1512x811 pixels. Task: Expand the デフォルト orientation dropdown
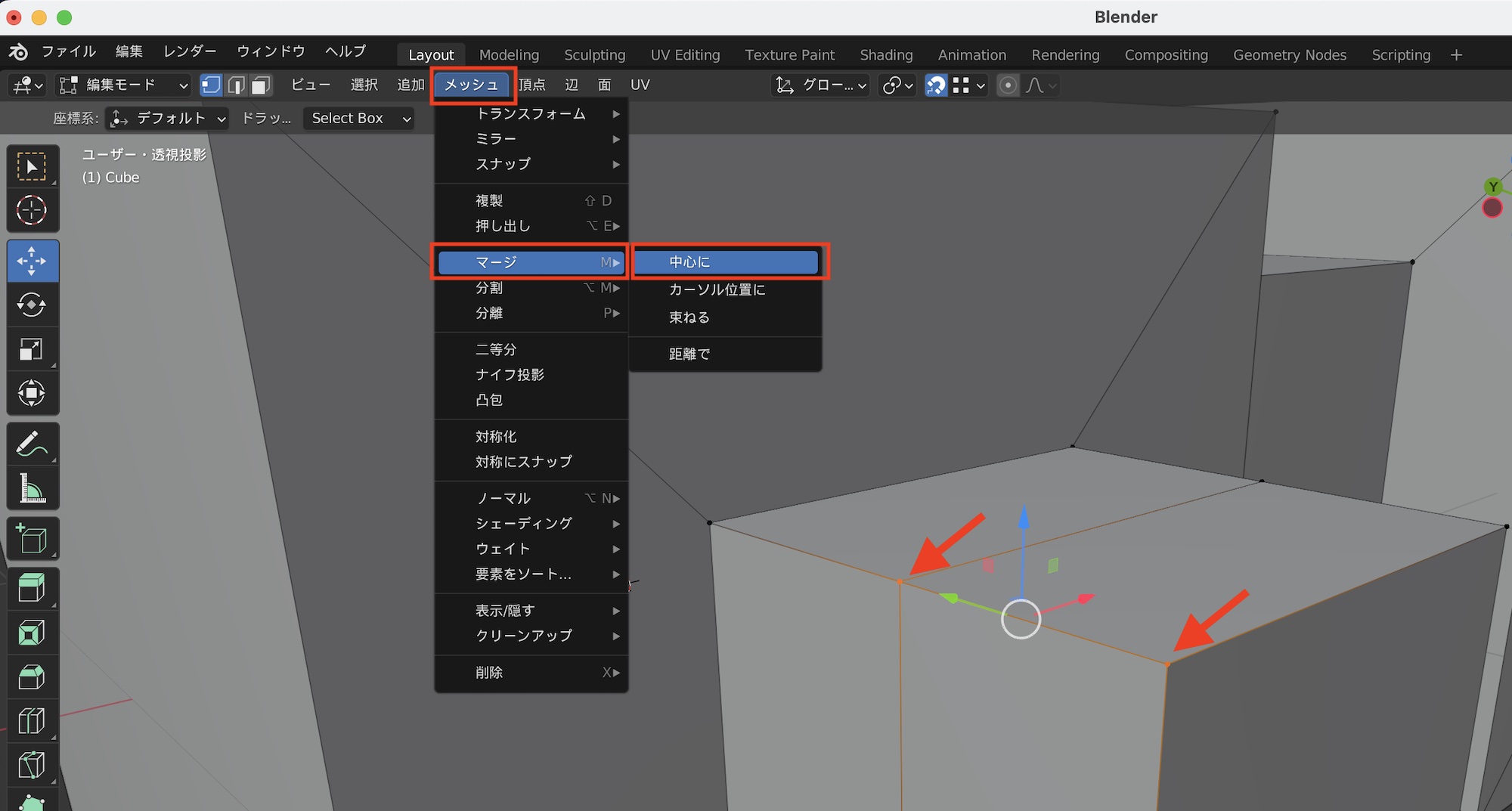coord(168,119)
